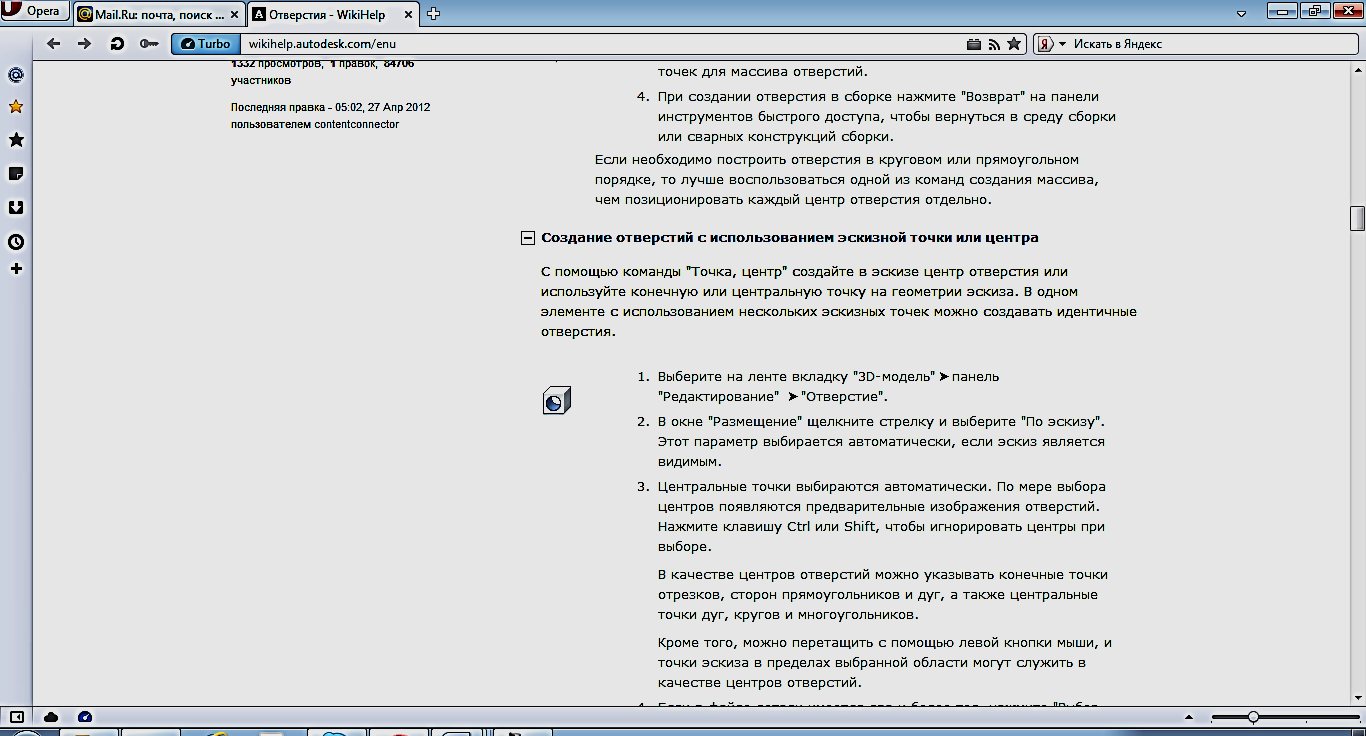The height and width of the screenshot is (736, 1366).
Task: Close the Отверстия - WikiHelp tab
Action: pos(407,14)
